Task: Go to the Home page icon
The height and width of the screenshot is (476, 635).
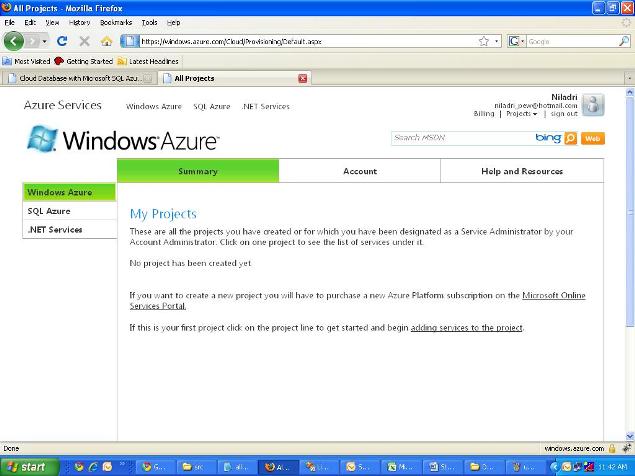Action: coord(107,41)
